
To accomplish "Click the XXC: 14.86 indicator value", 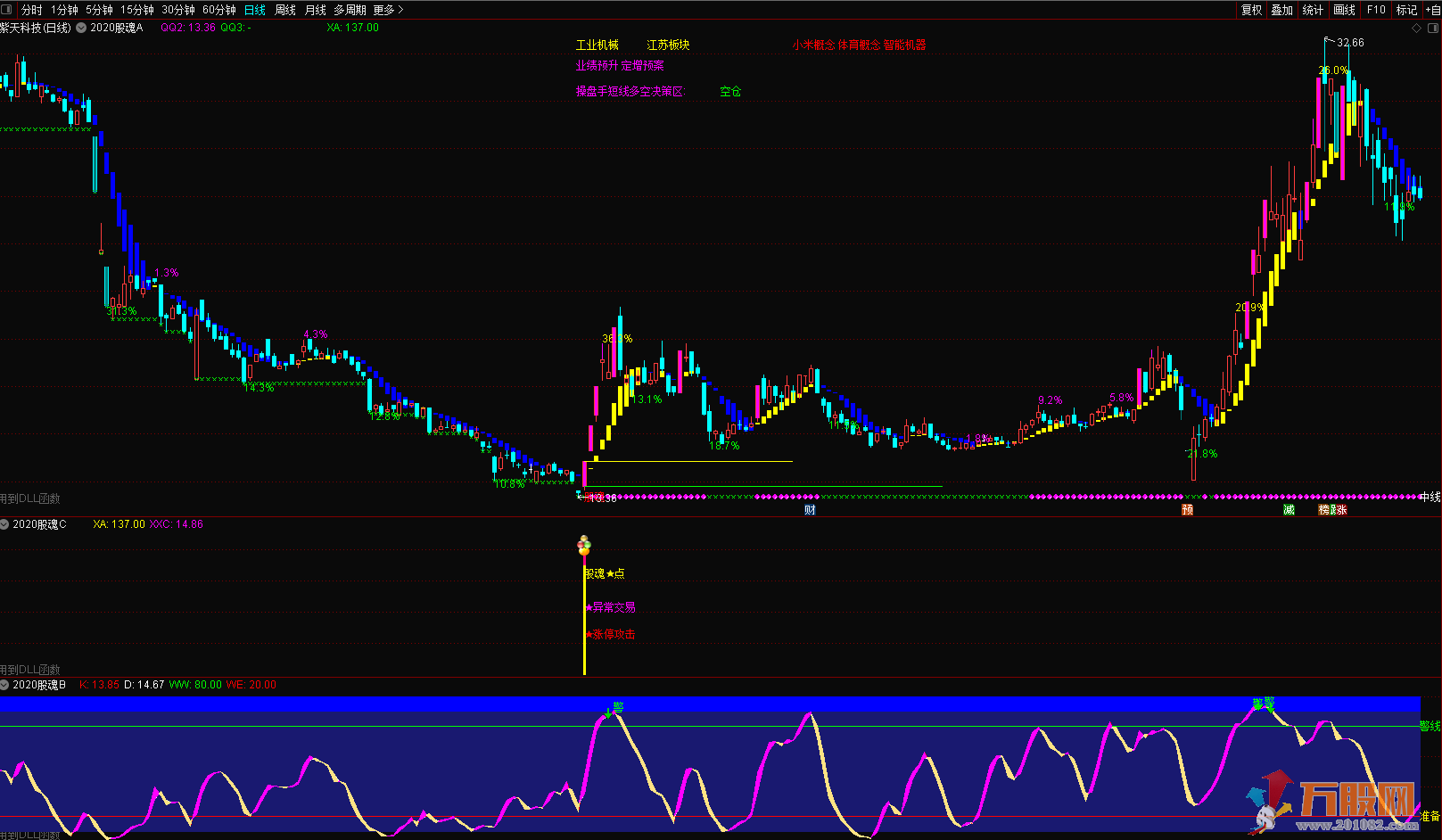I will click(x=177, y=524).
